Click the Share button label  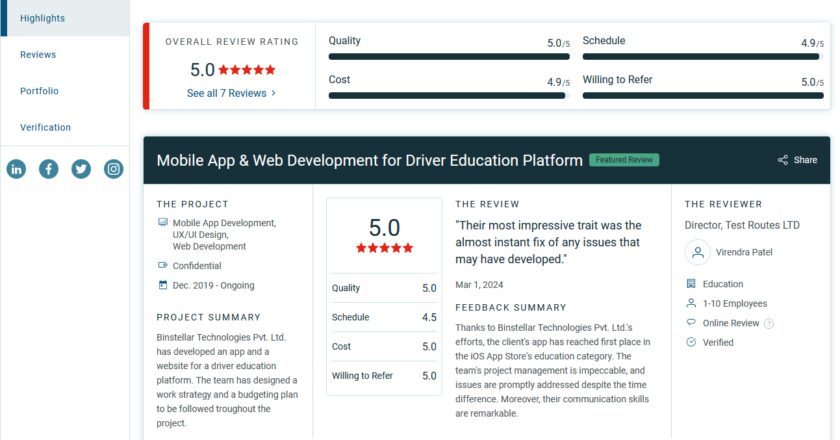pos(805,160)
